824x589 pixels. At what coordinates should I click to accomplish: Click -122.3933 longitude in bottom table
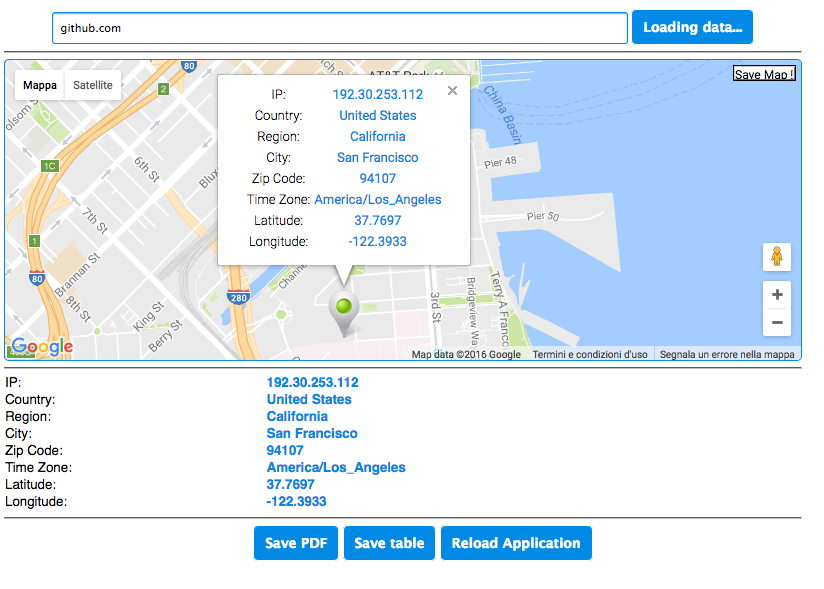[x=296, y=502]
